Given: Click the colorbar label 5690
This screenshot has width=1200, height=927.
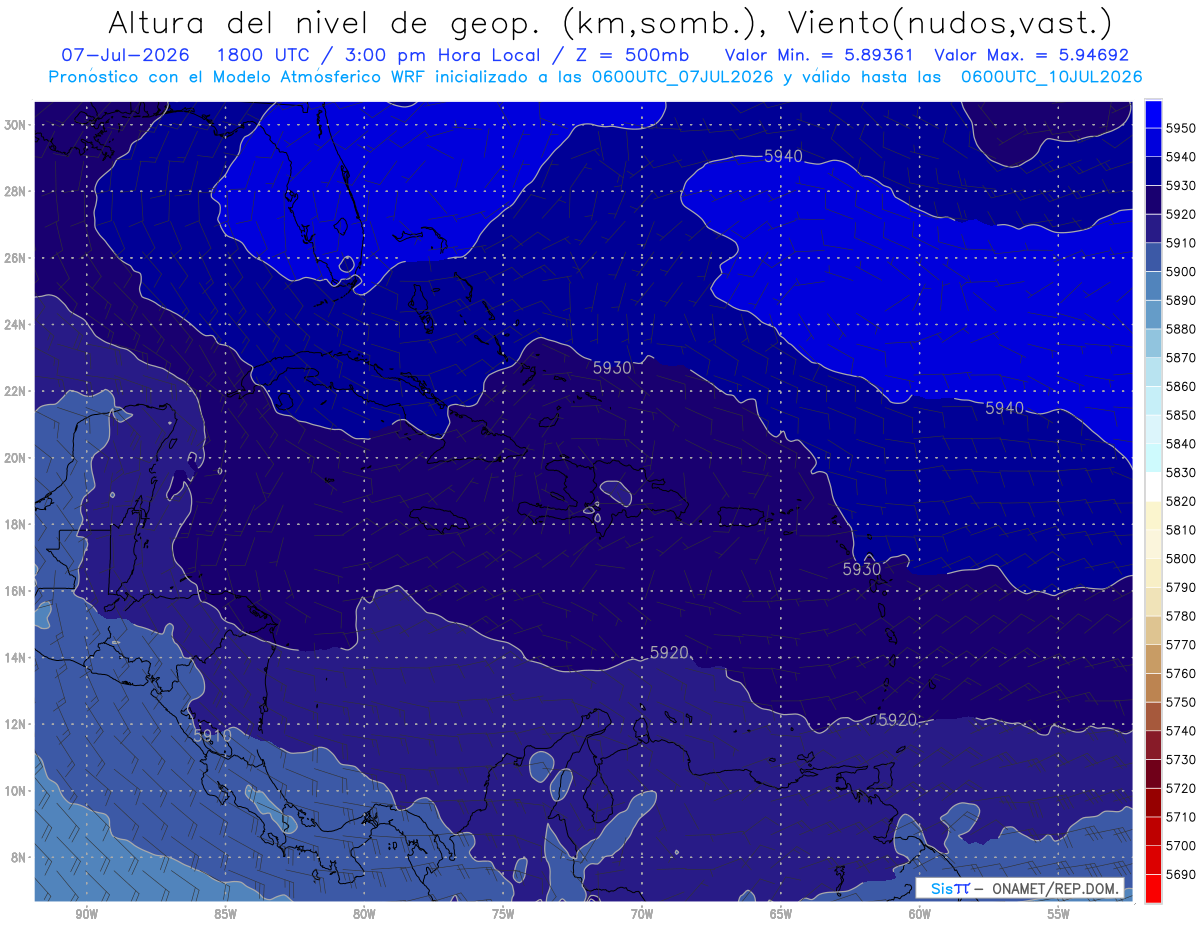Looking at the screenshot, I should [1181, 873].
